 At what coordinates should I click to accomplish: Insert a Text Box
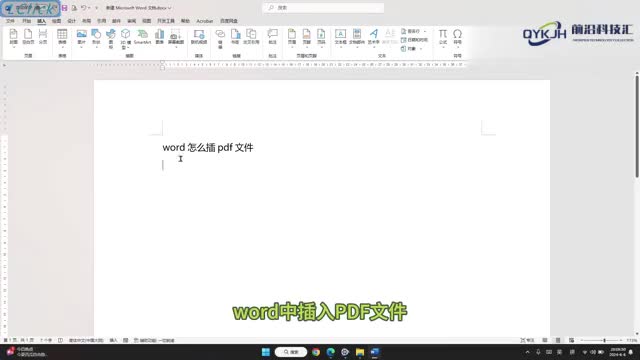pyautogui.click(x=340, y=37)
